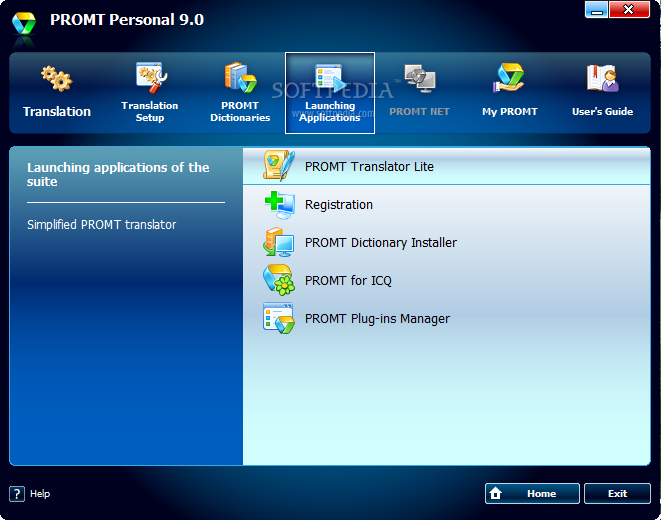This screenshot has height=520, width=661.
Task: Close the PROMT Personal window
Action: [629, 9]
